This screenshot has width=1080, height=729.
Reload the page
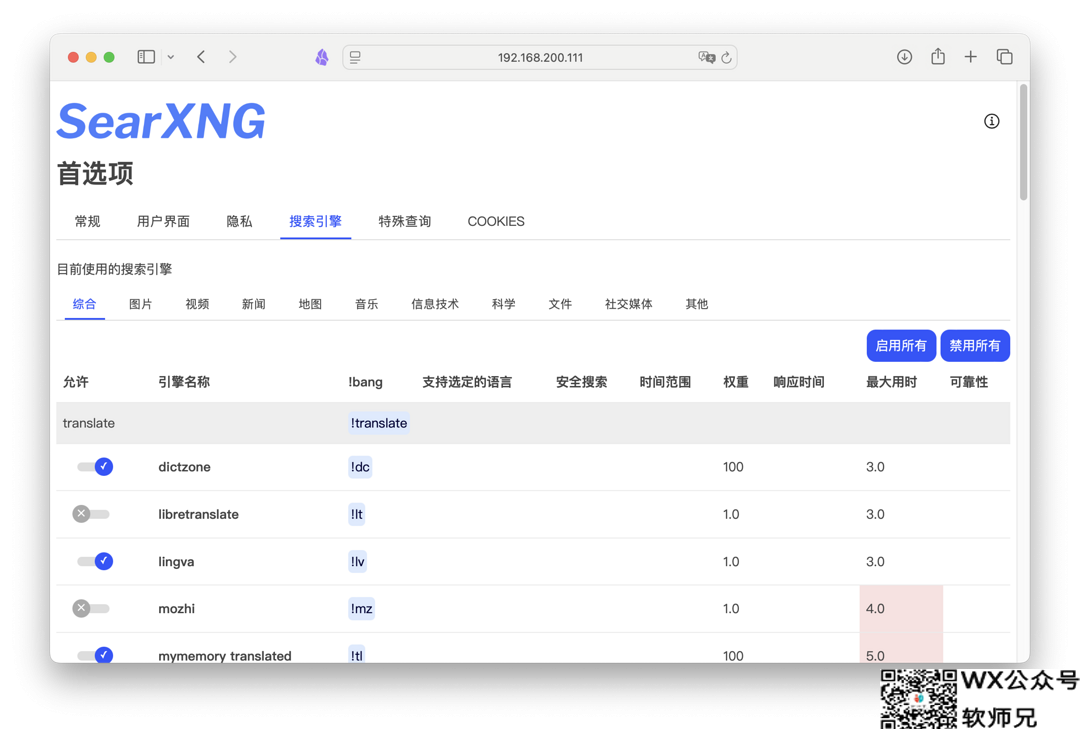pos(726,58)
